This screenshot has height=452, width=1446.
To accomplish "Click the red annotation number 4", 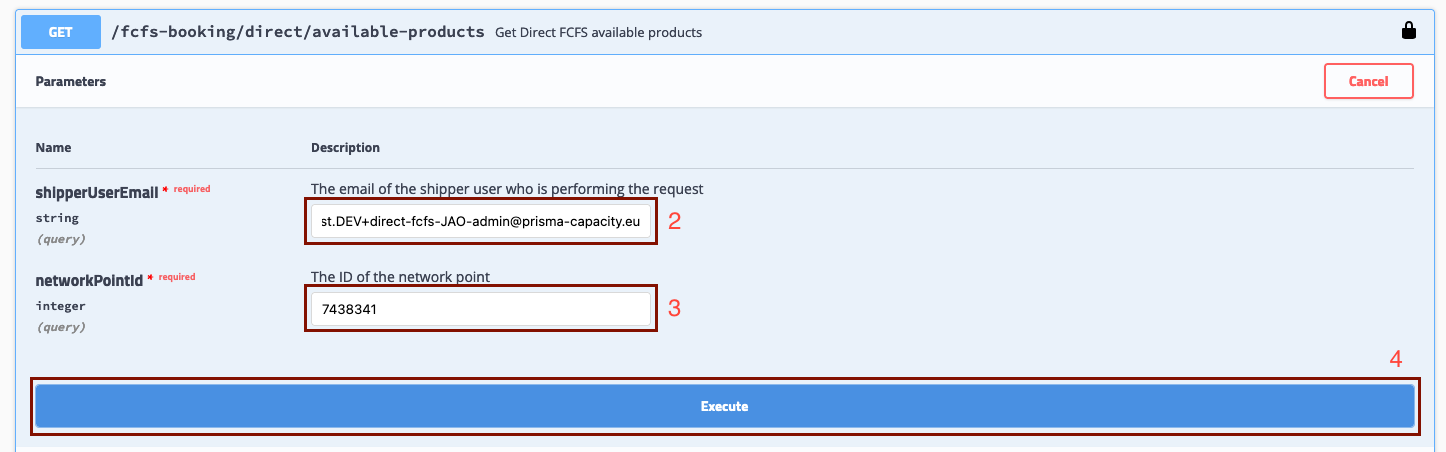I will (x=1396, y=360).
